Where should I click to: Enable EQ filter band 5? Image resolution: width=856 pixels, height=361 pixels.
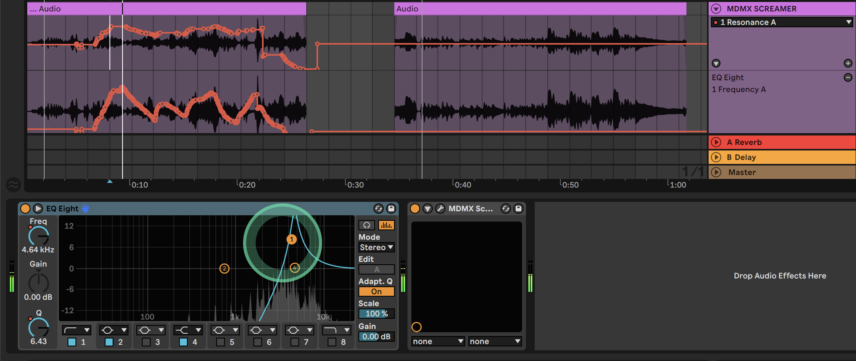pyautogui.click(x=220, y=342)
